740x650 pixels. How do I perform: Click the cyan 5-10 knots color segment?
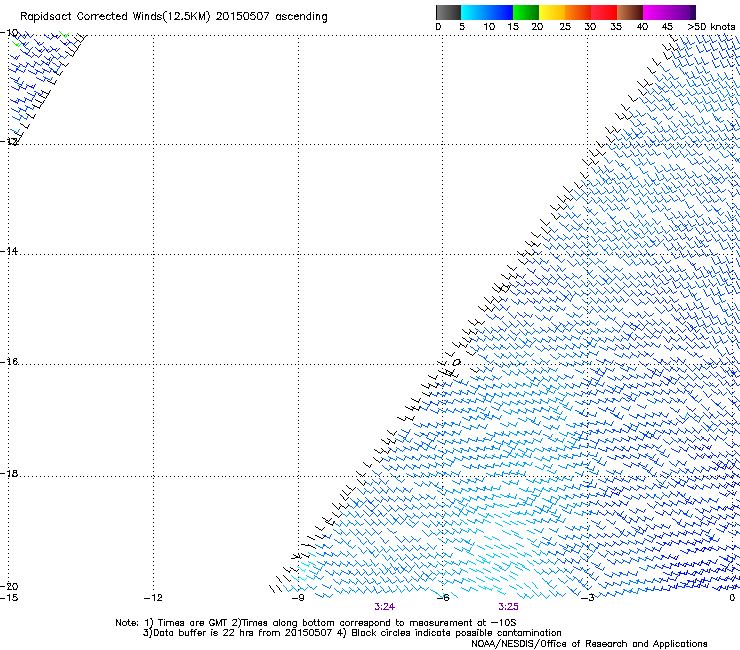(474, 12)
